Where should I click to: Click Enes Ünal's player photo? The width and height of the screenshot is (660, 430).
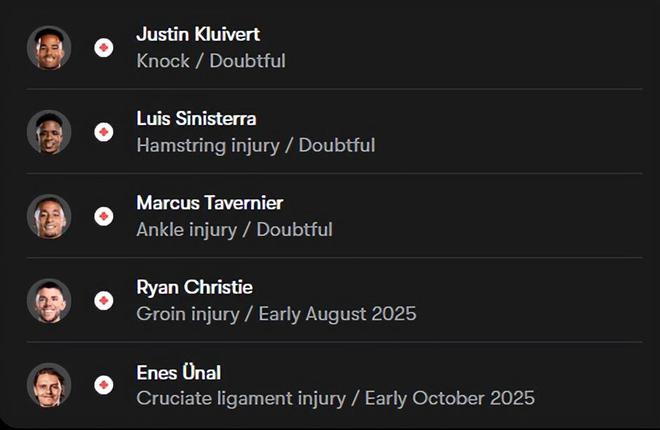pyautogui.click(x=49, y=384)
